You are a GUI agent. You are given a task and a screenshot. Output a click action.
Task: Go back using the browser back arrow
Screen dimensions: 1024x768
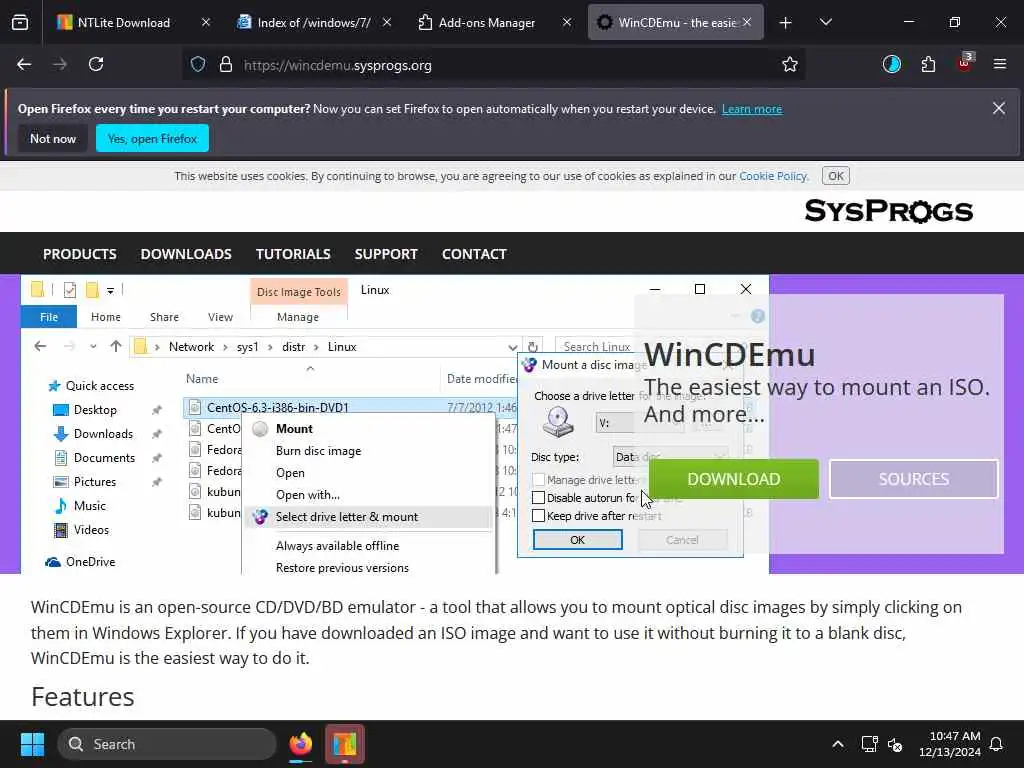pos(24,65)
